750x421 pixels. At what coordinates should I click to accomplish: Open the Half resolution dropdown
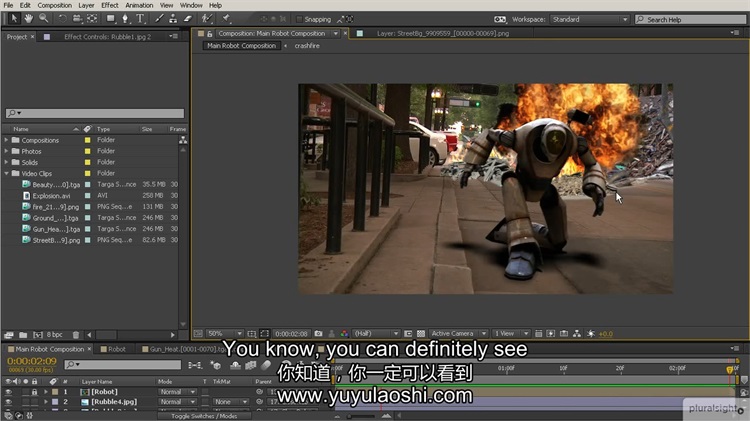pyautogui.click(x=376, y=333)
